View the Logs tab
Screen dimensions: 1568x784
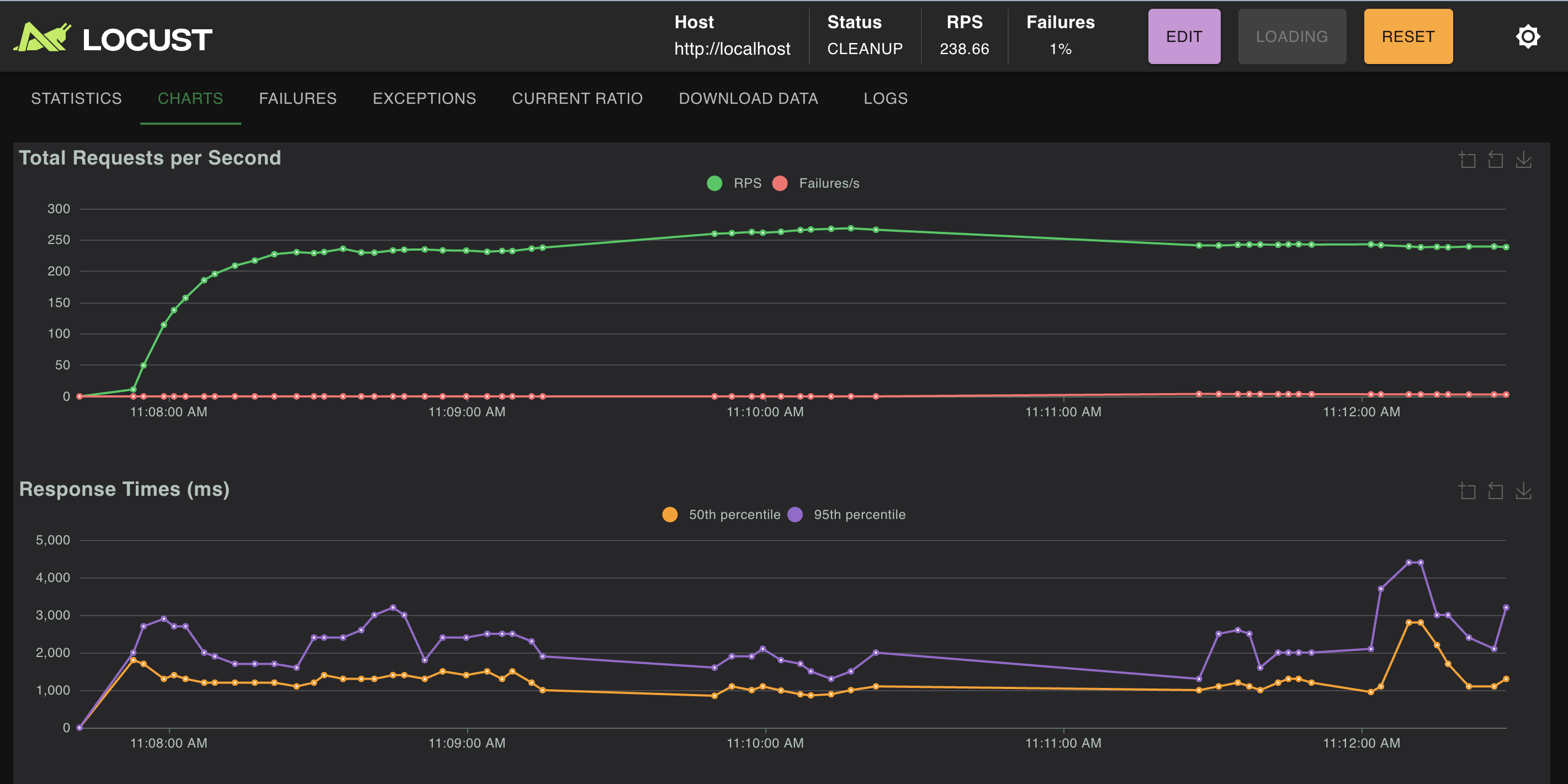click(885, 99)
